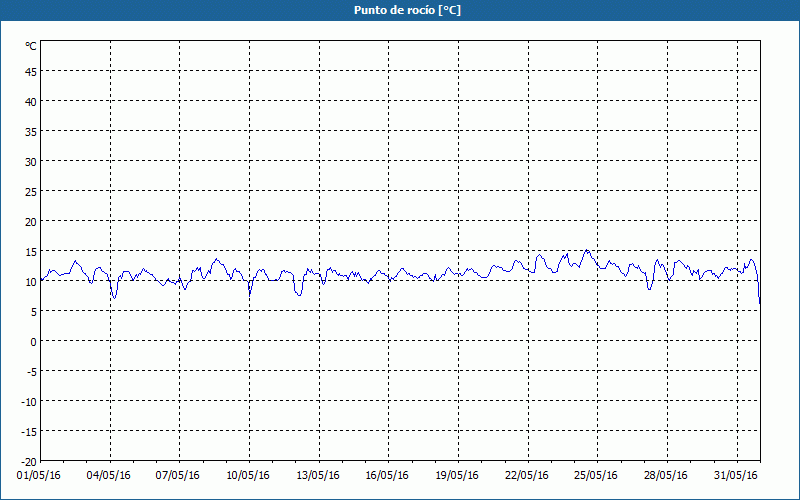
Task: Select the y-axis value 40
Action: [x=31, y=102]
